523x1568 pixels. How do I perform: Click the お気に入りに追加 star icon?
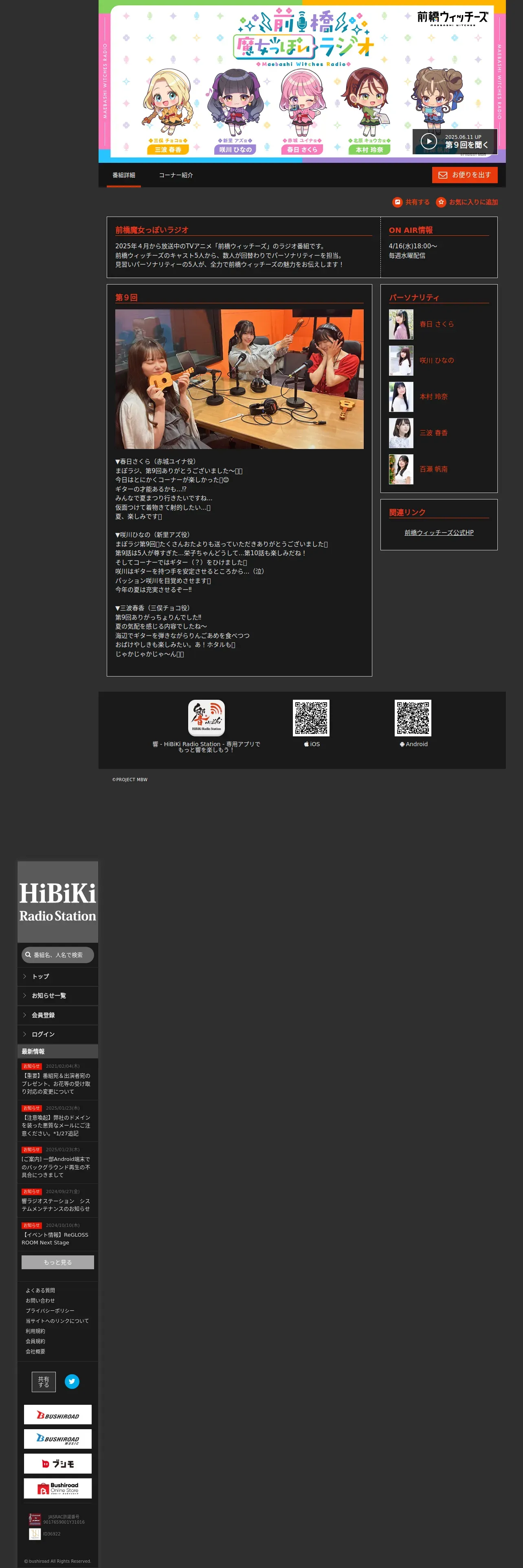tap(441, 202)
